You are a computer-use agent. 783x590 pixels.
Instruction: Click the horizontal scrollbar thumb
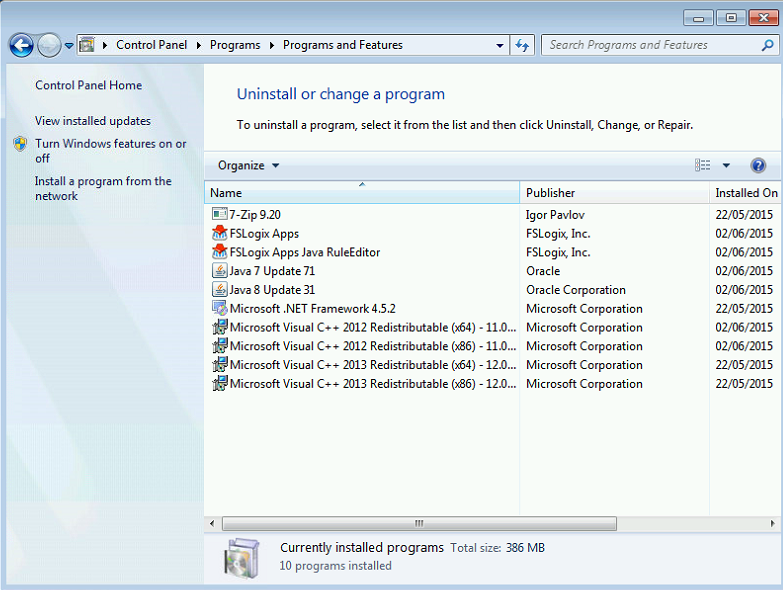tap(419, 523)
